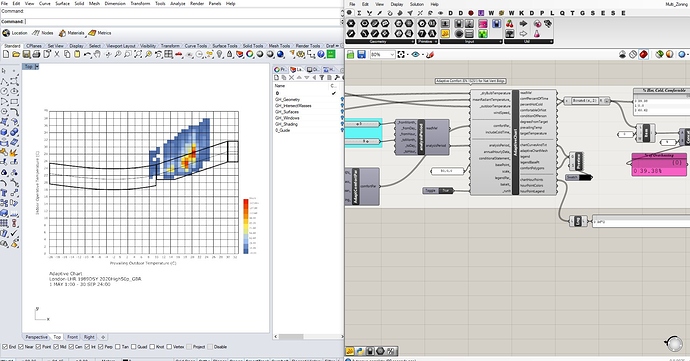Click the cherry icon in Util panel
The width and height of the screenshot is (690, 361).
click(x=510, y=23)
